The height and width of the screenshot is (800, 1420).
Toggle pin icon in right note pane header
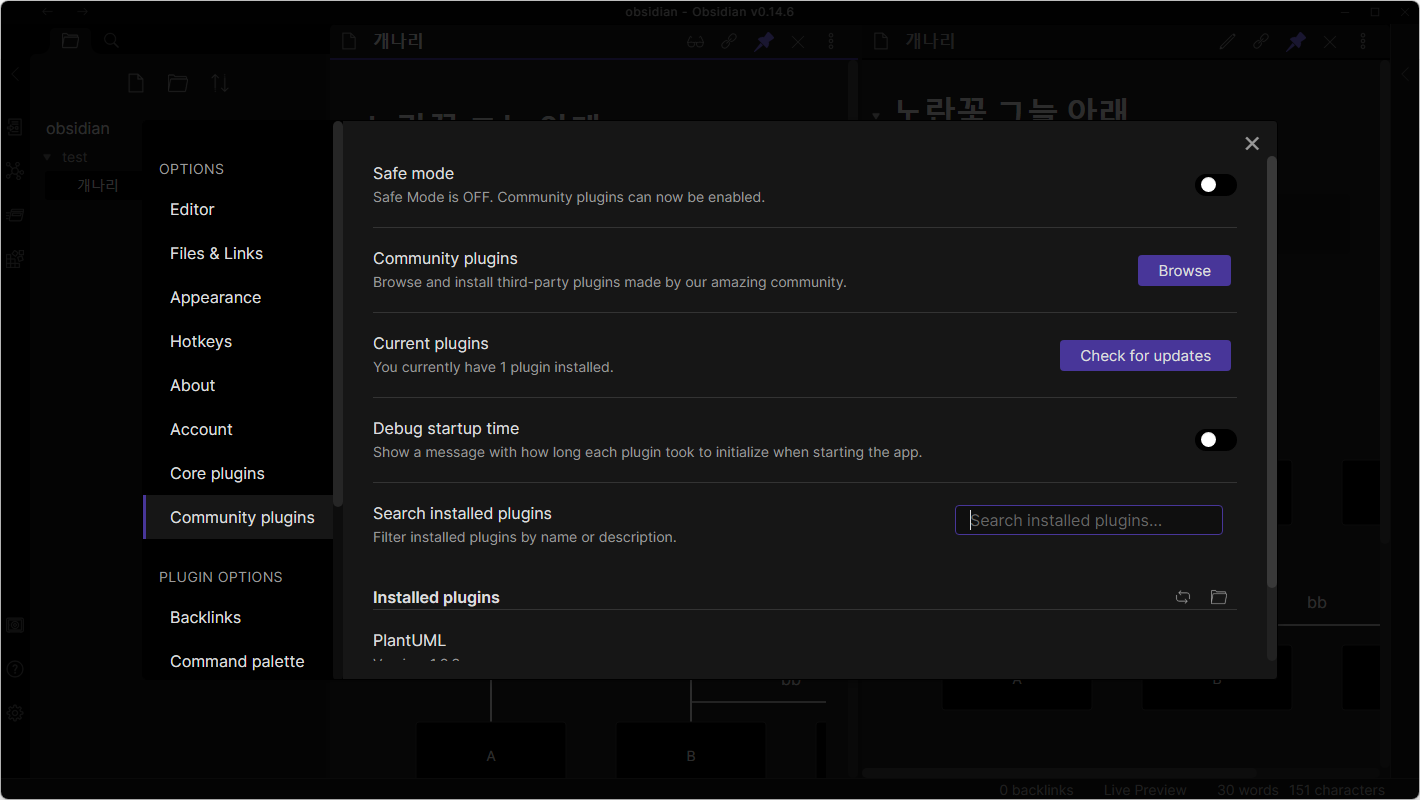(1296, 42)
